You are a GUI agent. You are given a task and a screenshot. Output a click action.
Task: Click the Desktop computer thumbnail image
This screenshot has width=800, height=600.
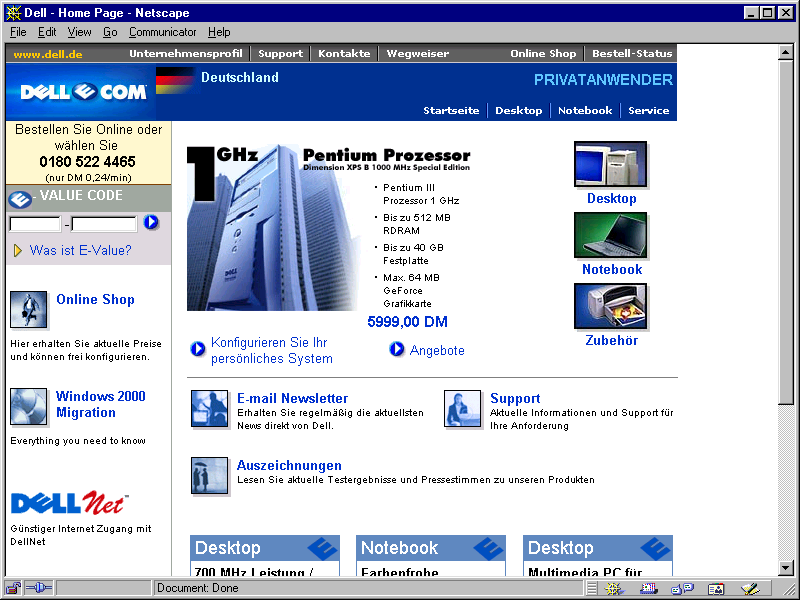click(611, 164)
